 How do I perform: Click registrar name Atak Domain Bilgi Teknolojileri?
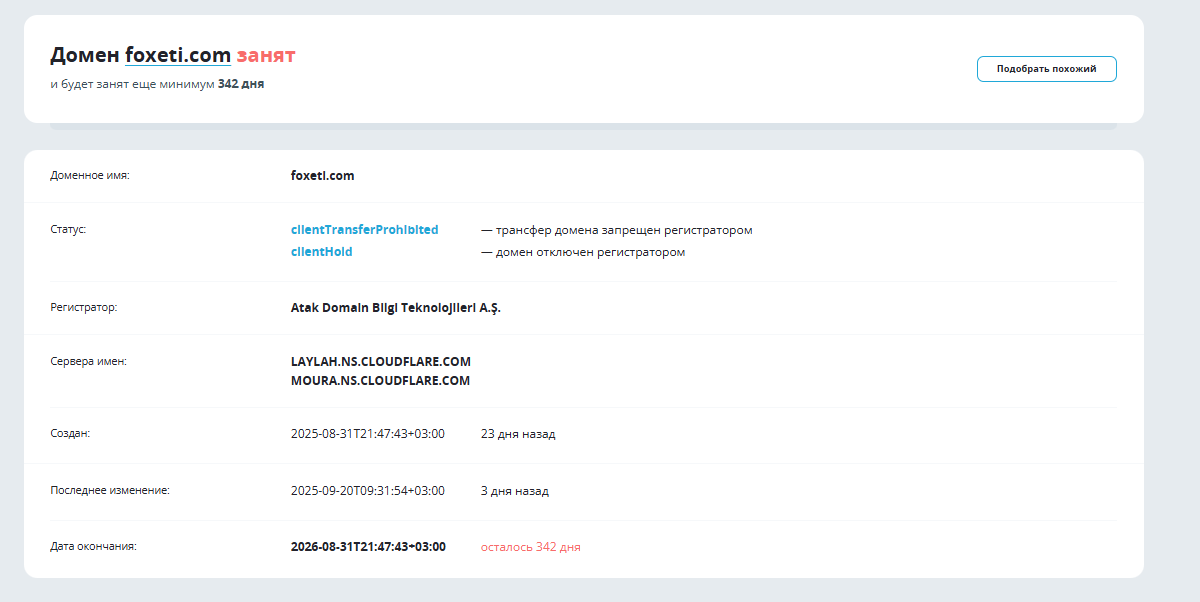[395, 308]
